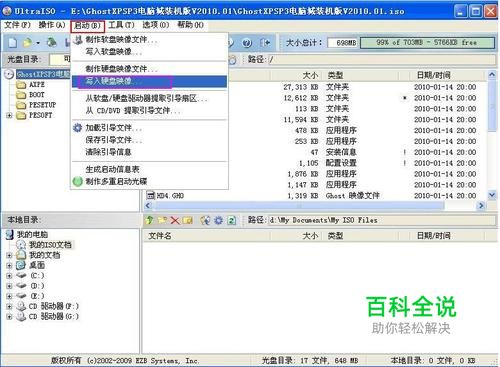
Task: Expand the 桌面 tree node
Action: tap(9, 266)
